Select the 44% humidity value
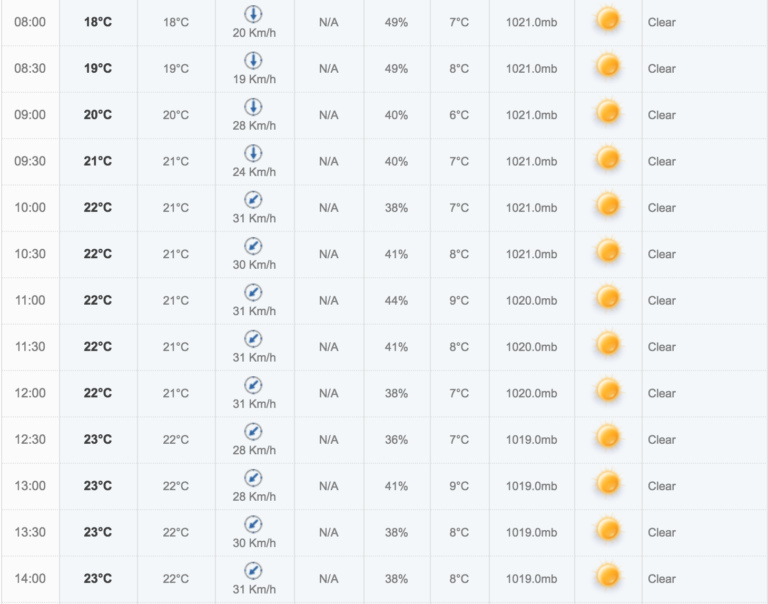The image size is (768, 604). click(396, 300)
